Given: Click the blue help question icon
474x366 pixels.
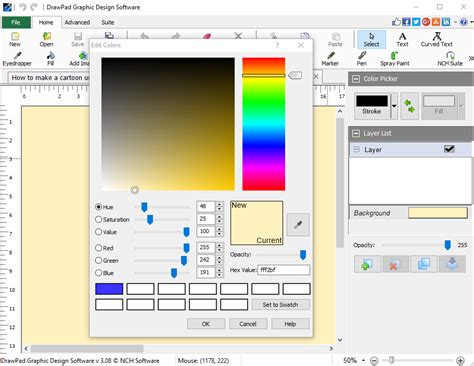Looking at the screenshot, I should click(x=464, y=22).
